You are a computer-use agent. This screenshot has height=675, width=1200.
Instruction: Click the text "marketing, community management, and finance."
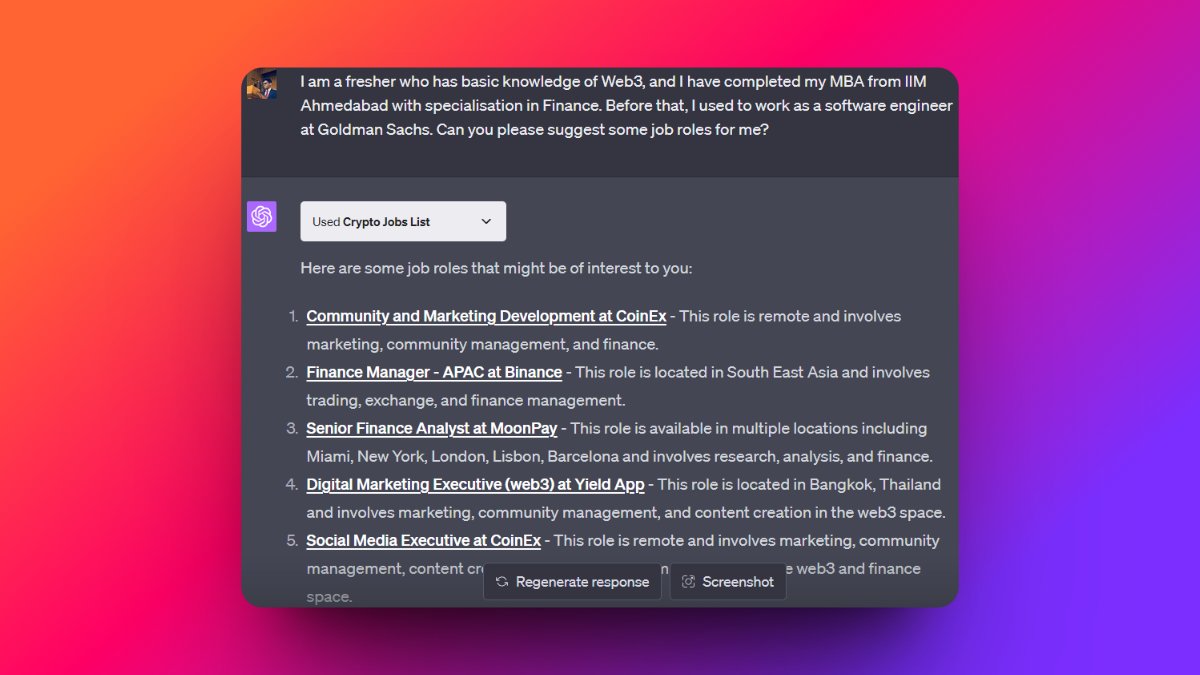tap(482, 344)
